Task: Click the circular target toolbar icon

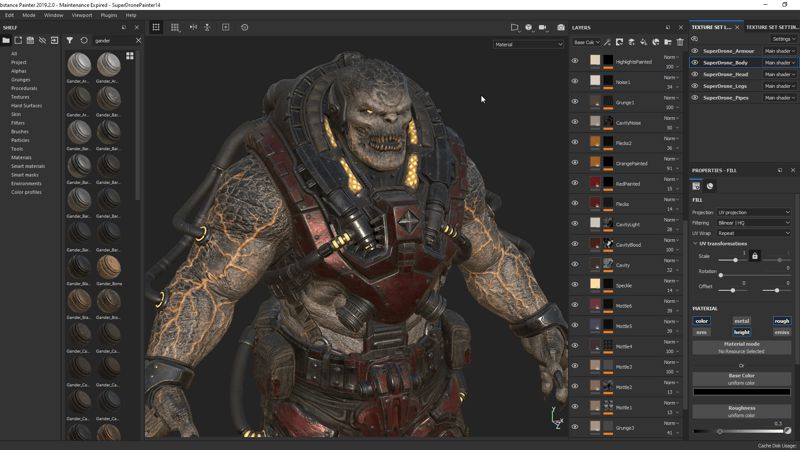Action: [x=244, y=27]
